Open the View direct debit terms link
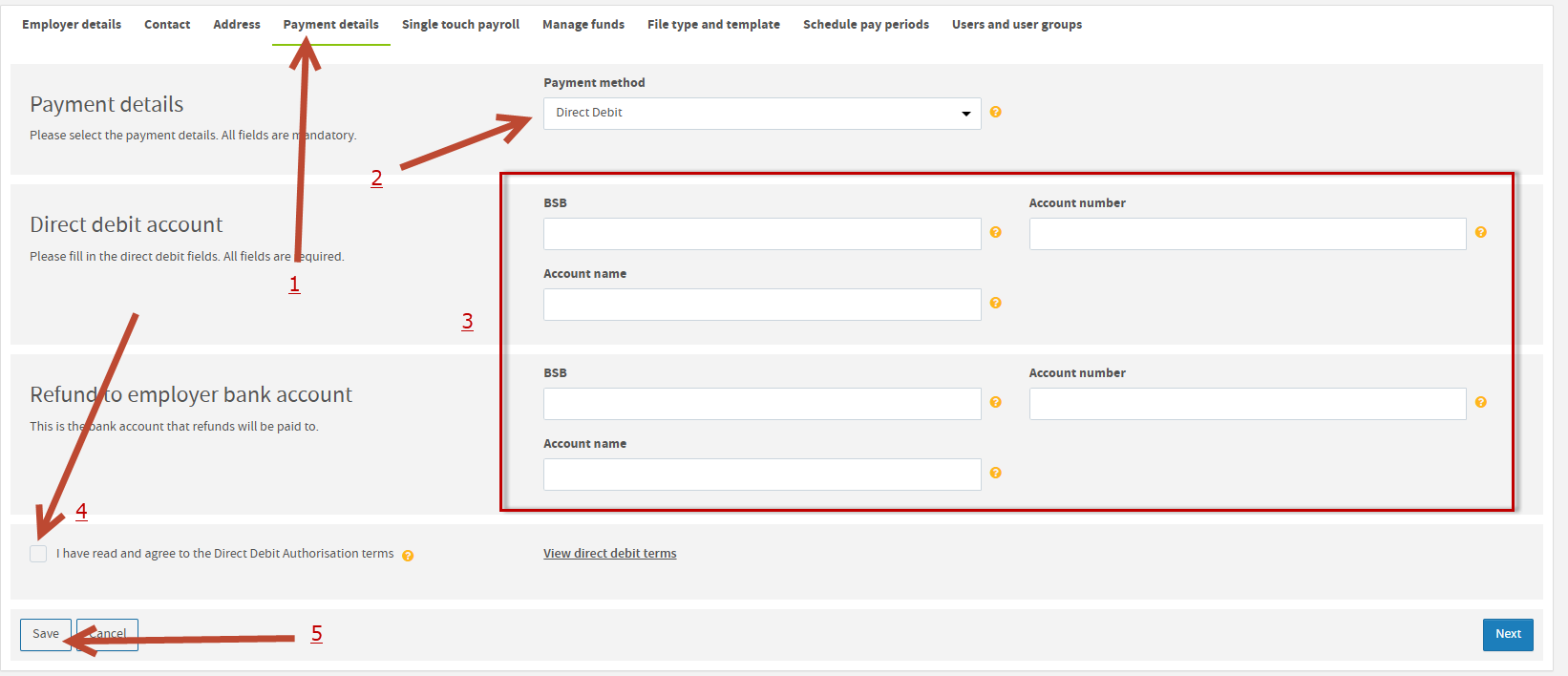 pos(609,554)
